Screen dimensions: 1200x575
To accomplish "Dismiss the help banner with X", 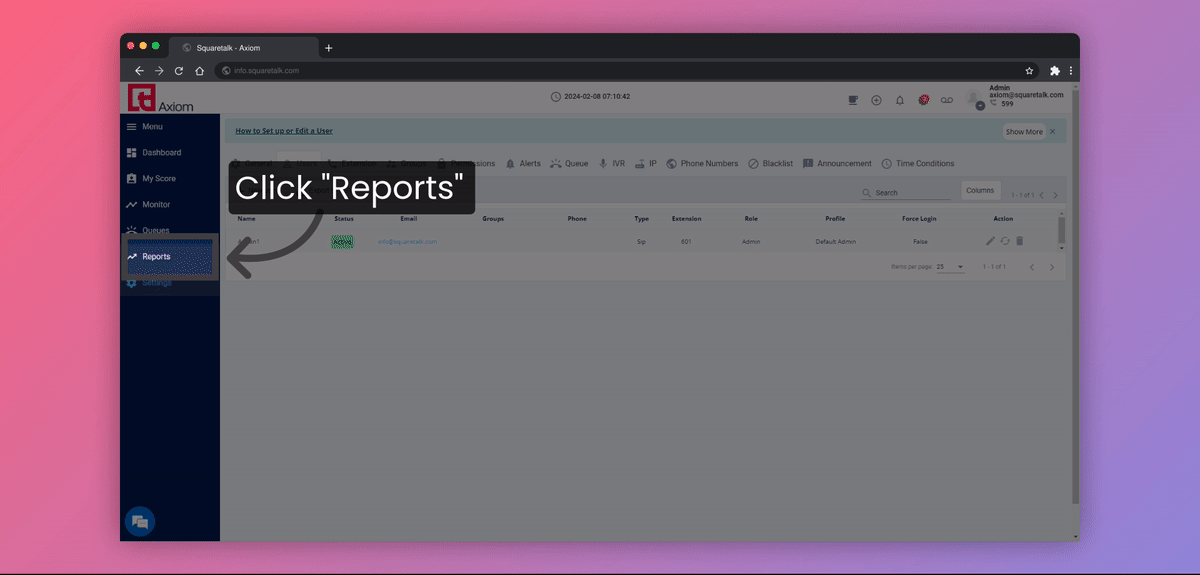I will [x=1052, y=132].
